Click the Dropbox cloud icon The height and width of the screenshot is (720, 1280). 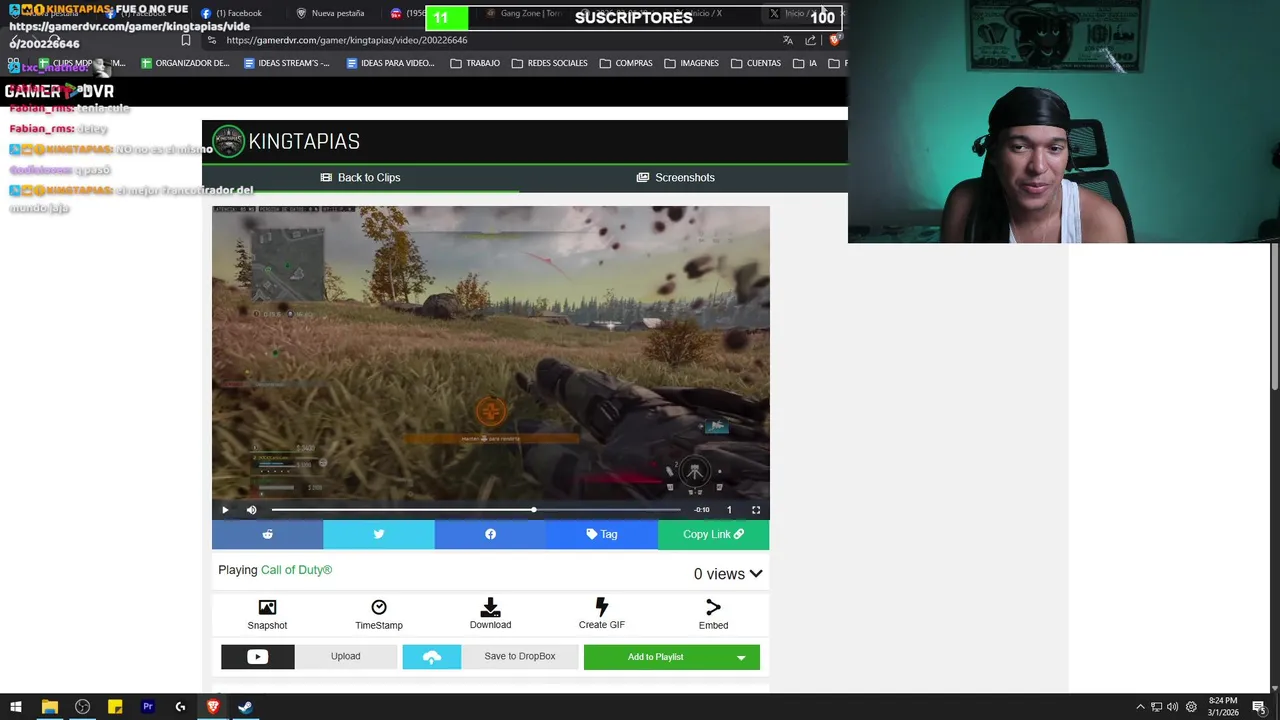[x=432, y=657]
